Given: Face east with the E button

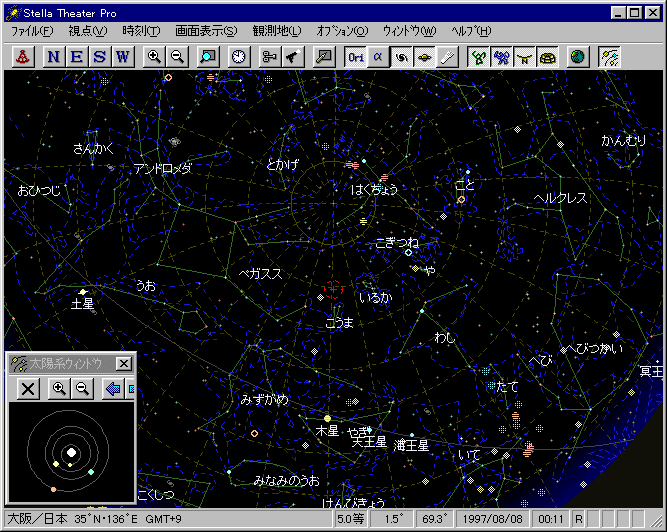Looking at the screenshot, I should click(77, 57).
